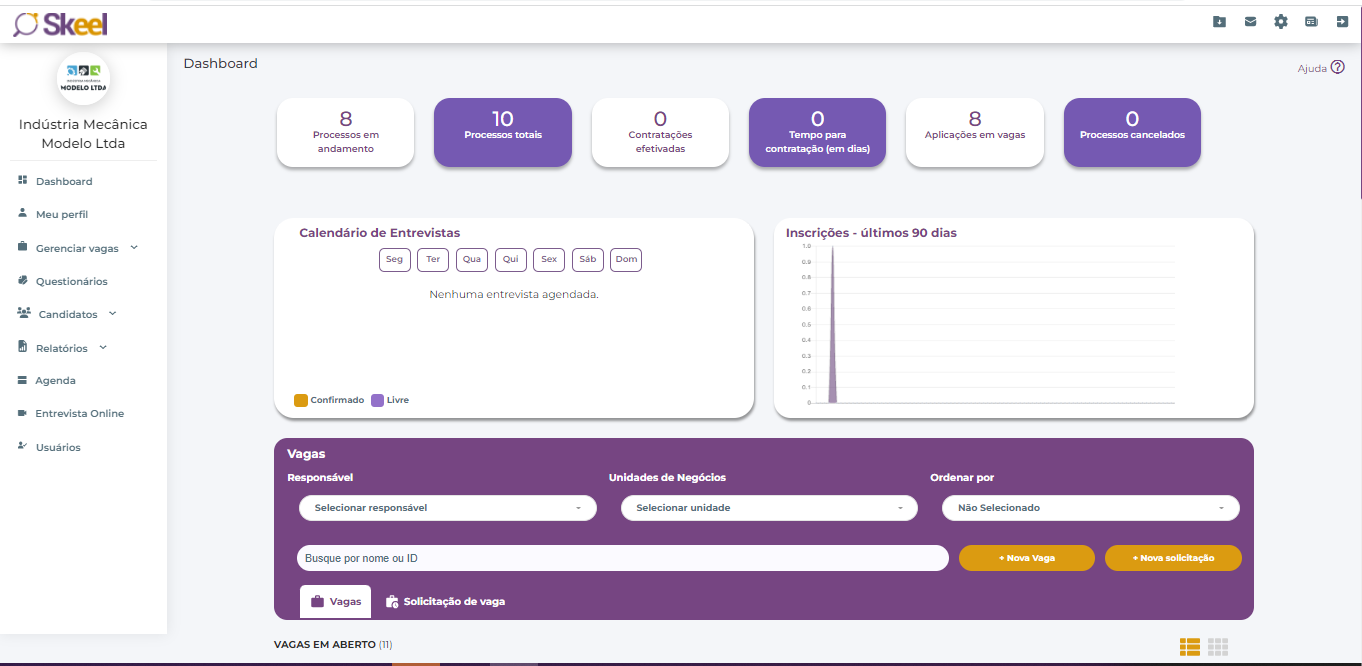Click the Ajuda question mark icon
Viewport: 1362px width, 666px height.
(x=1338, y=68)
